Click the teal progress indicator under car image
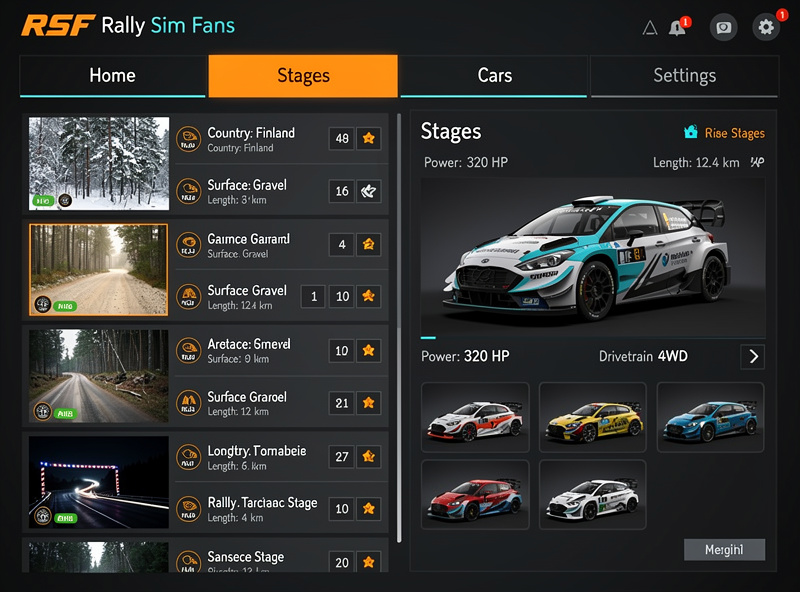Image resolution: width=800 pixels, height=592 pixels. [x=428, y=338]
